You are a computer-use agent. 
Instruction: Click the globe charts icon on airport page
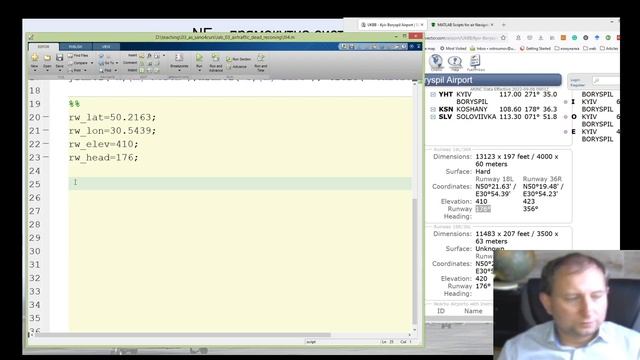pyautogui.click(x=436, y=62)
